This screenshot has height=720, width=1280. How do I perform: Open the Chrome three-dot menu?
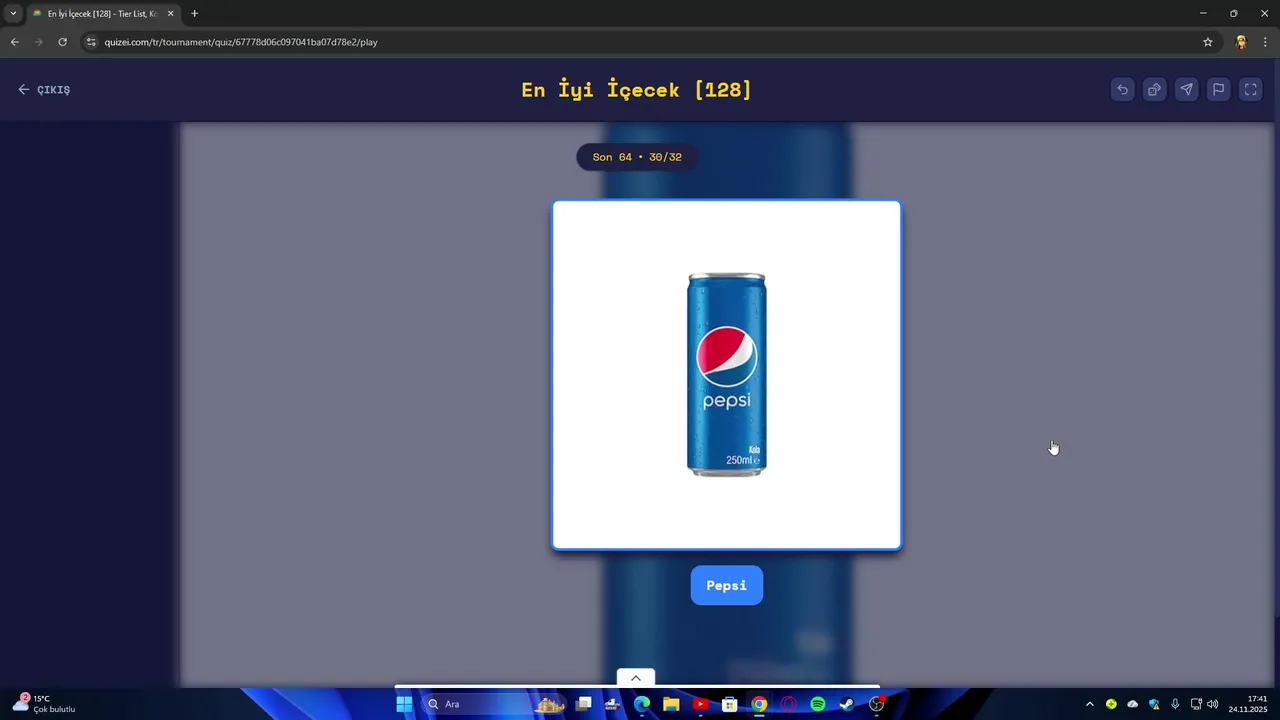point(1265,42)
